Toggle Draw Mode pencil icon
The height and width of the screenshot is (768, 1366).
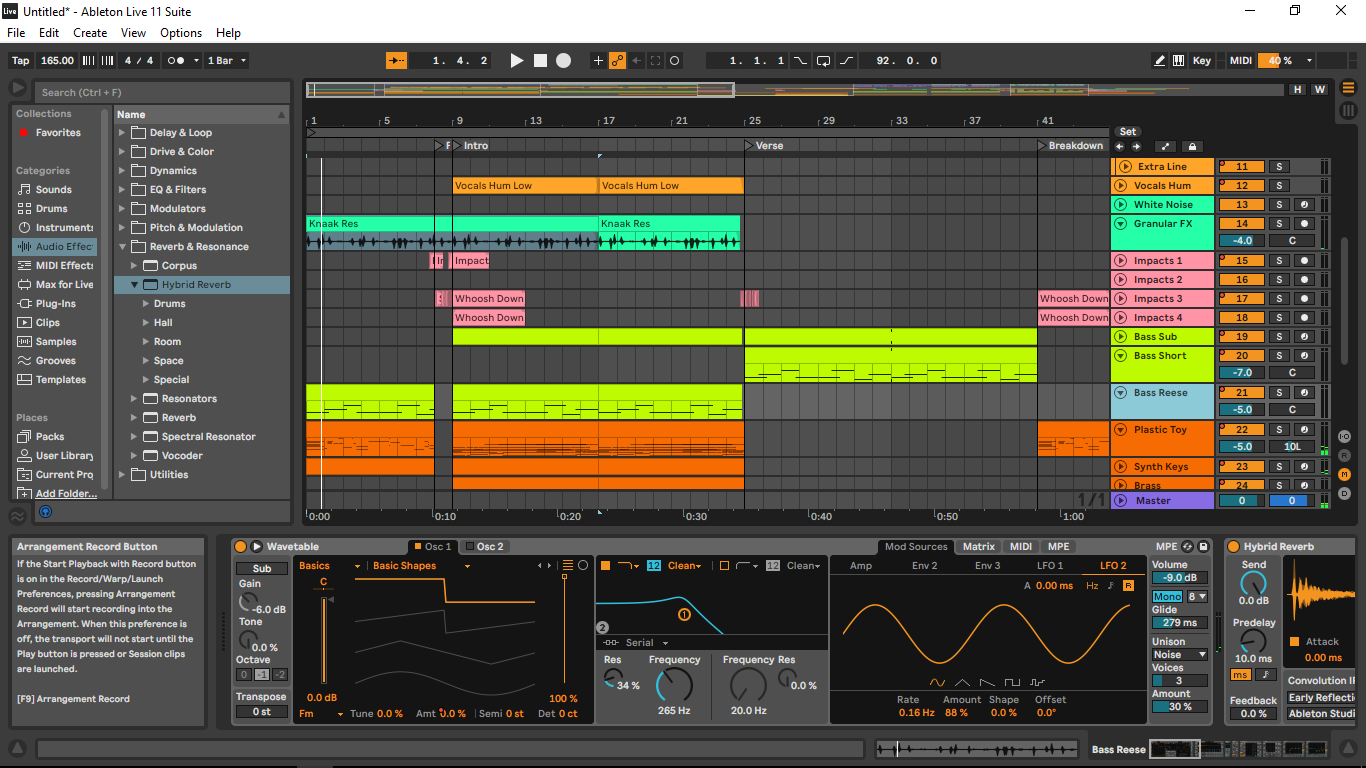coord(1159,61)
